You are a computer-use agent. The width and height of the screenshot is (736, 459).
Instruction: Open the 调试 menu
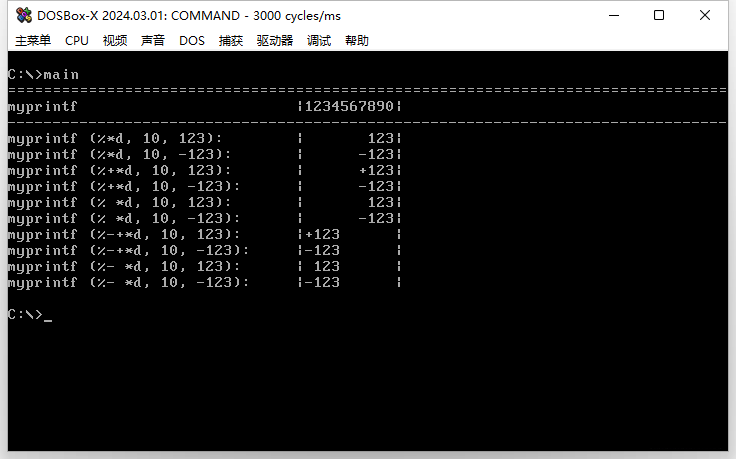(319, 41)
